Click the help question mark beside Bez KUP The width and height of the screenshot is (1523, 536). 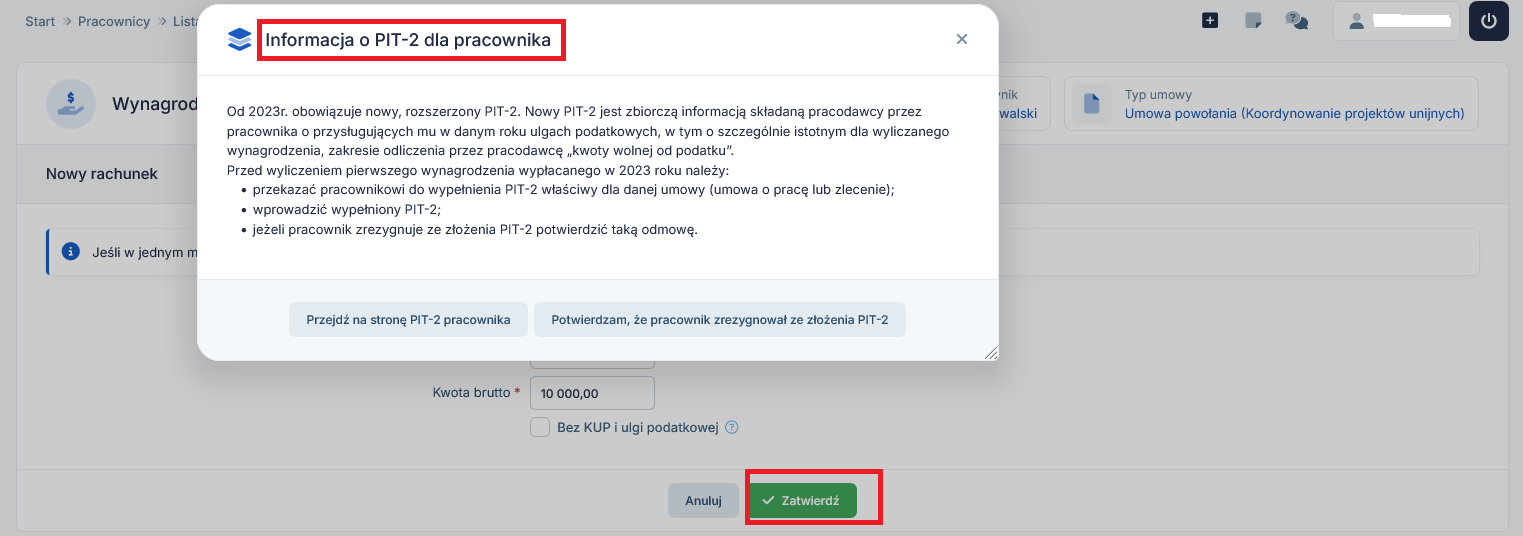click(732, 428)
